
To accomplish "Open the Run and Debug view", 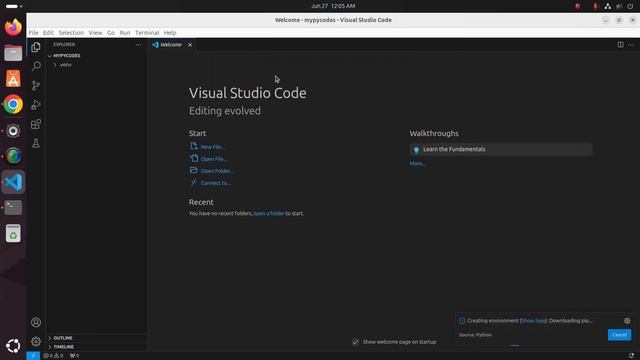I will 36,105.
